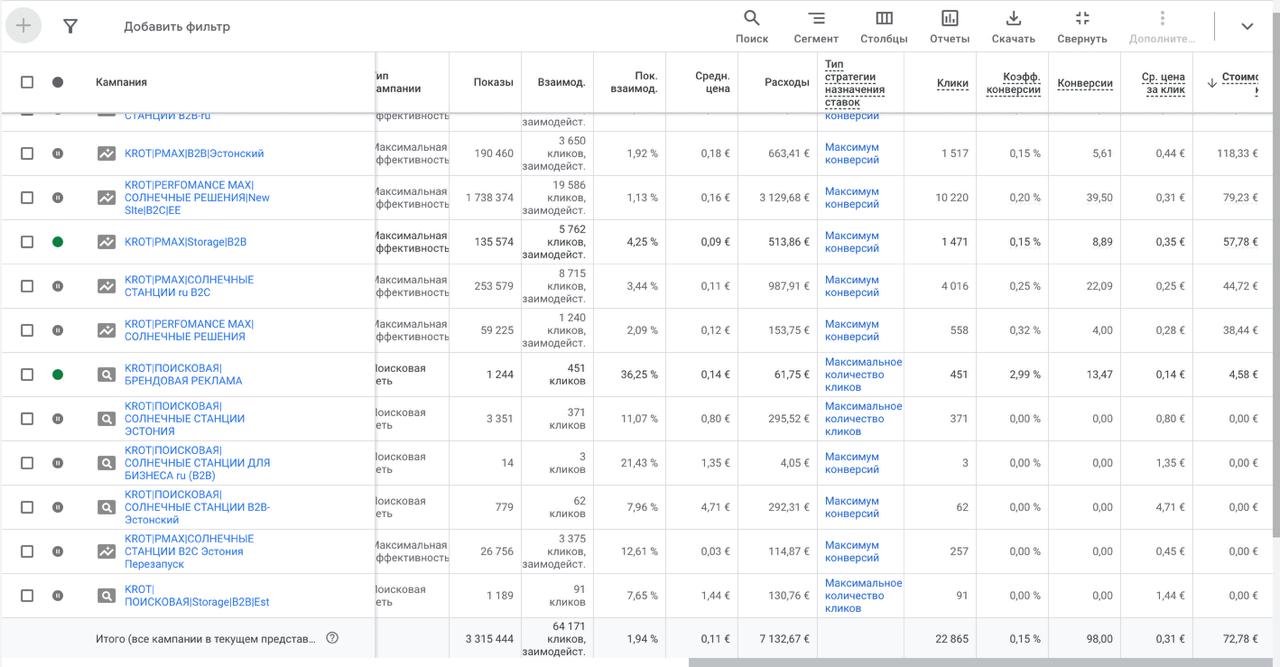The height and width of the screenshot is (667, 1280).
Task: Click the Добавить фильтр input field
Action: click(177, 27)
